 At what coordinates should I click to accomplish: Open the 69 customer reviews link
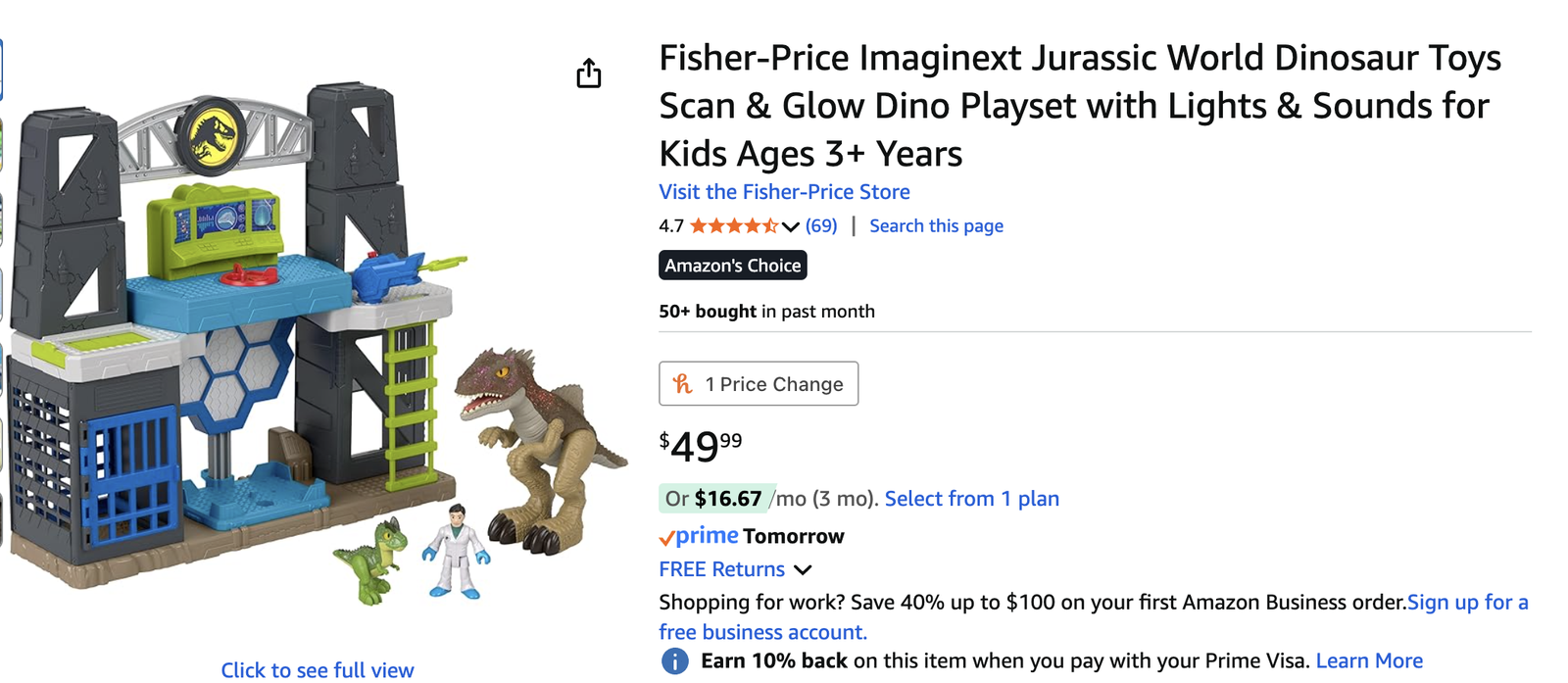(821, 226)
